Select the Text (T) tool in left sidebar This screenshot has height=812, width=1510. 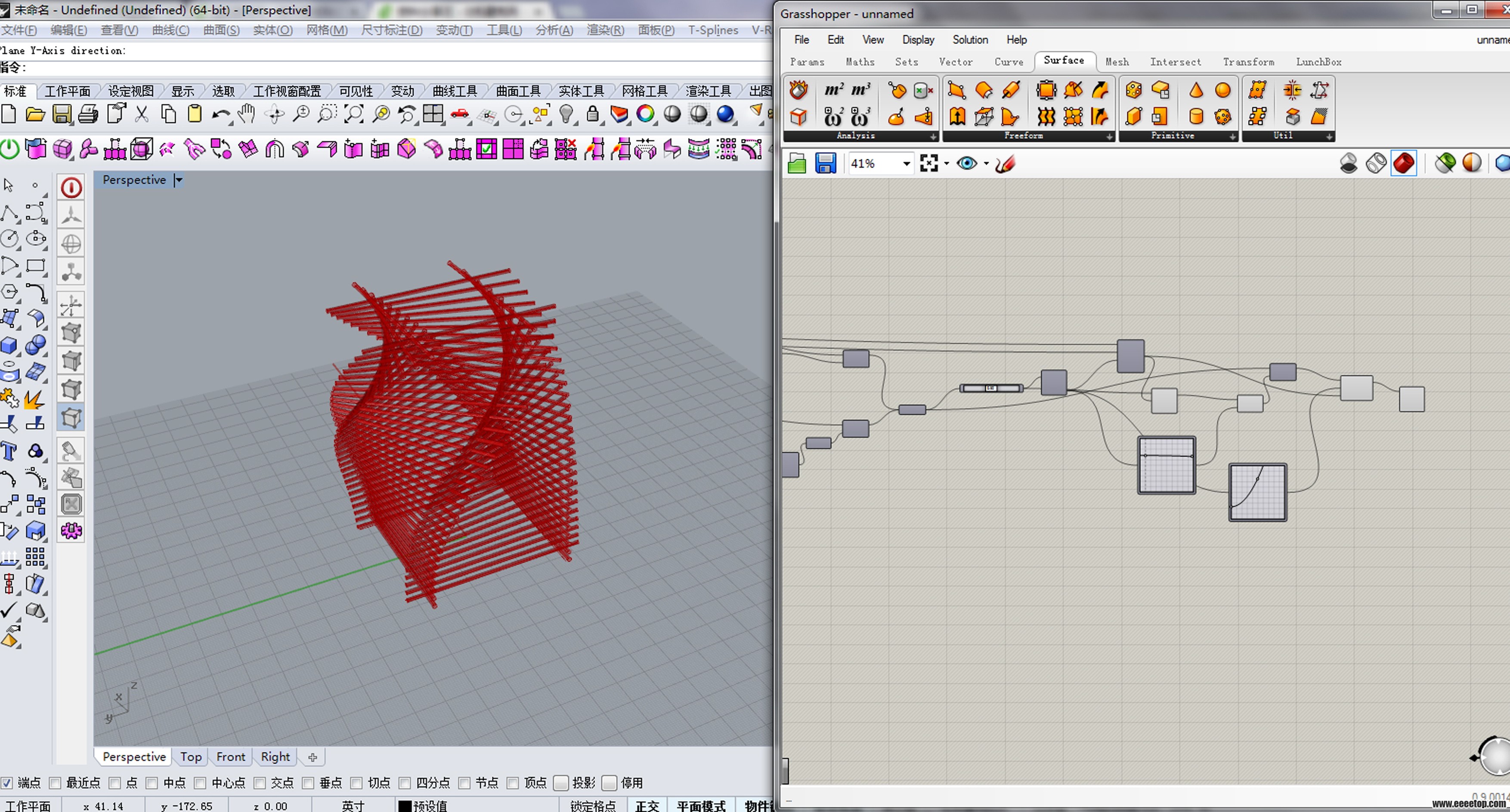(x=9, y=451)
